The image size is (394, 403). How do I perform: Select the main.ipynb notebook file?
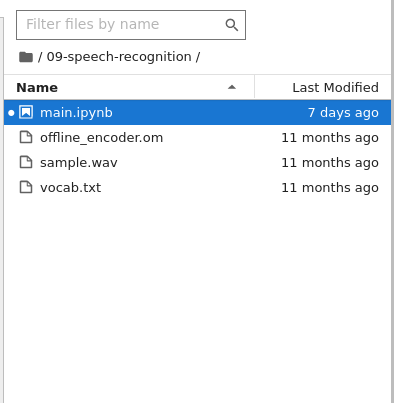pyautogui.click(x=197, y=112)
